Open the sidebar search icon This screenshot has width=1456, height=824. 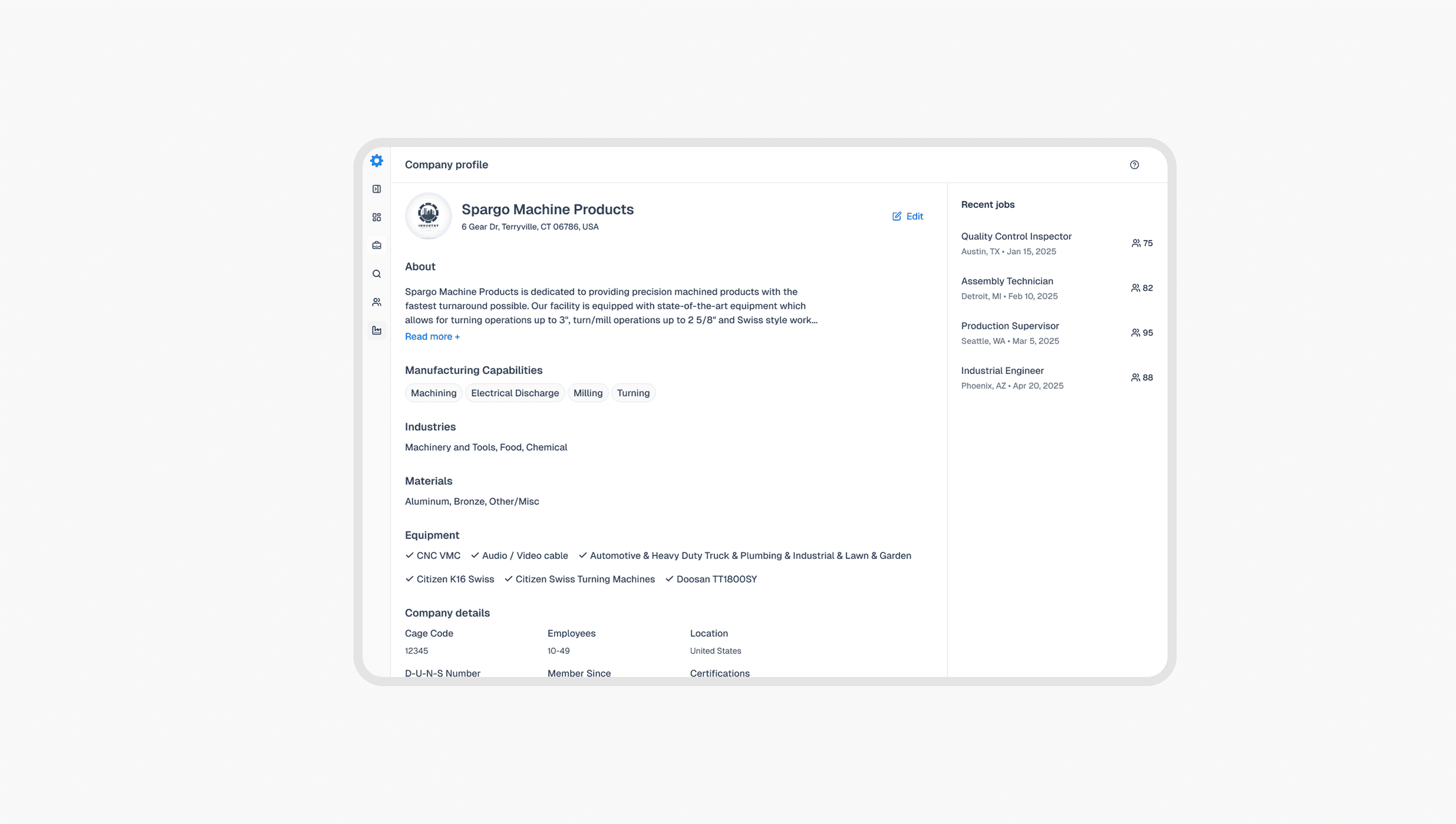click(376, 274)
